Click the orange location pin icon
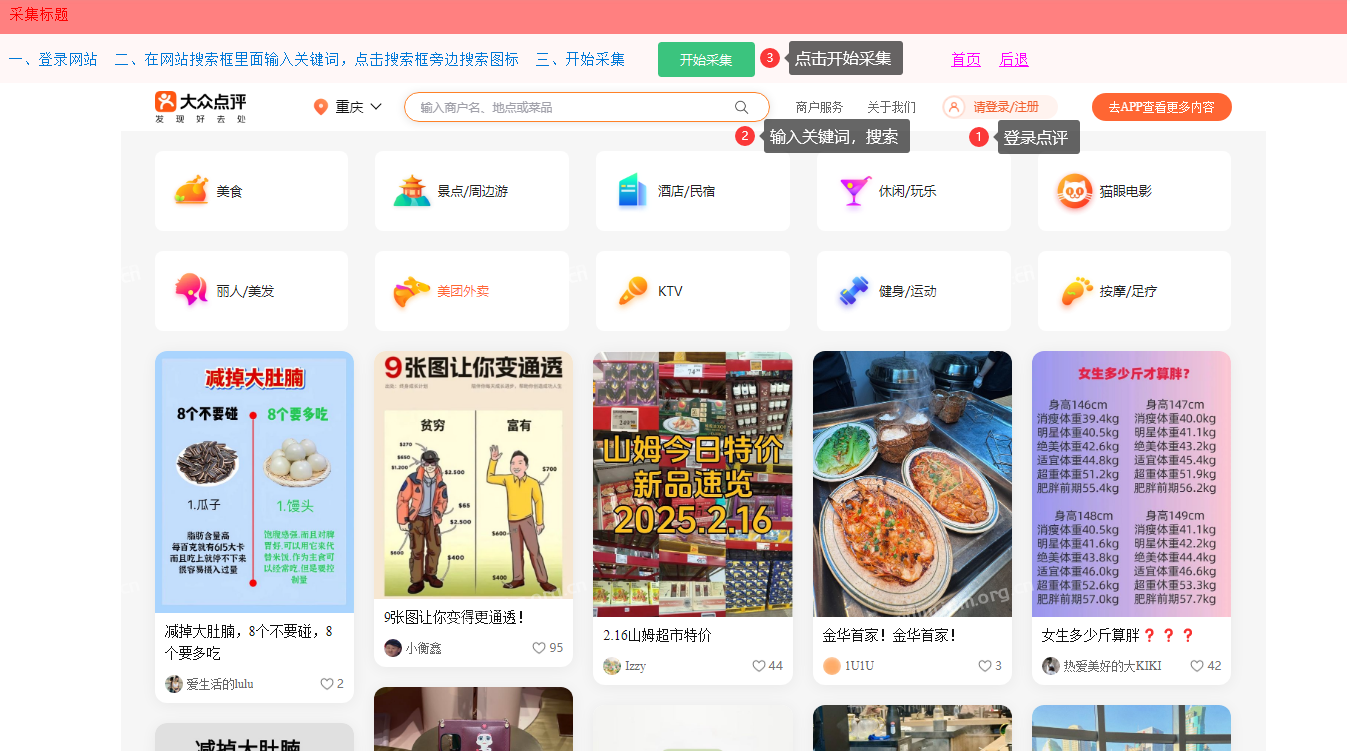Screen dimensions: 1350x751 click(321, 107)
